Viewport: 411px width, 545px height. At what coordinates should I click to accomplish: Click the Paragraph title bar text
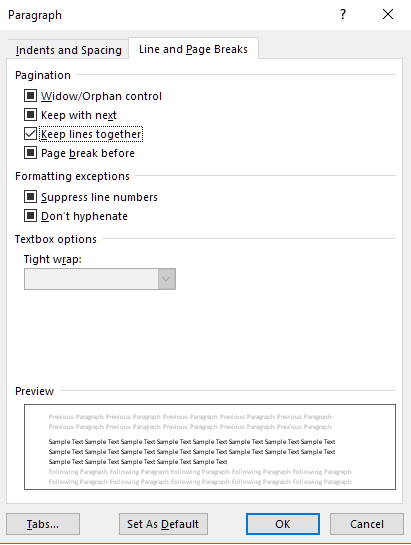[x=35, y=15]
